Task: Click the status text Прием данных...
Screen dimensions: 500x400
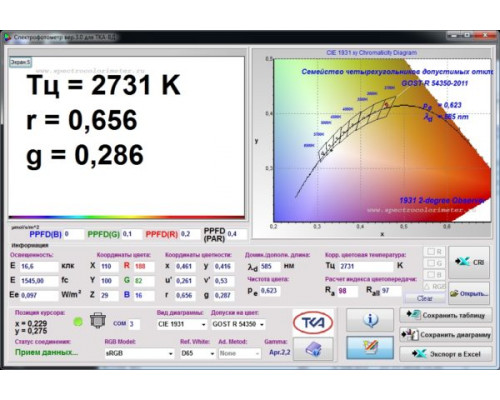Action: 46,352
